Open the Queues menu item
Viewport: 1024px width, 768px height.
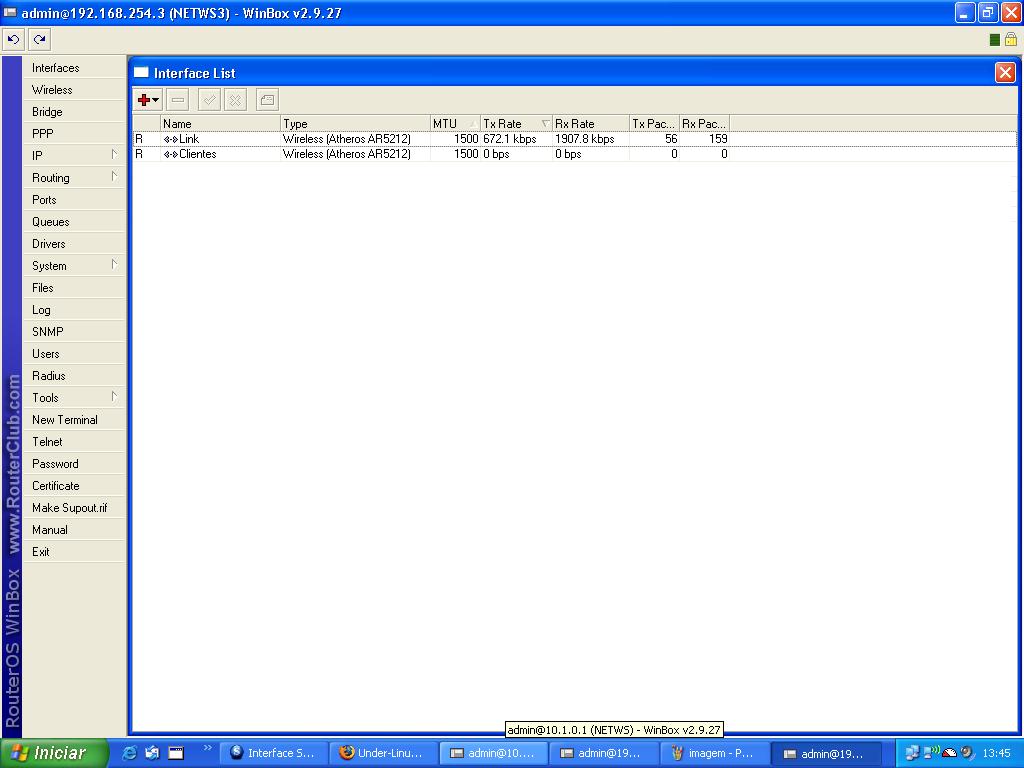(74, 221)
